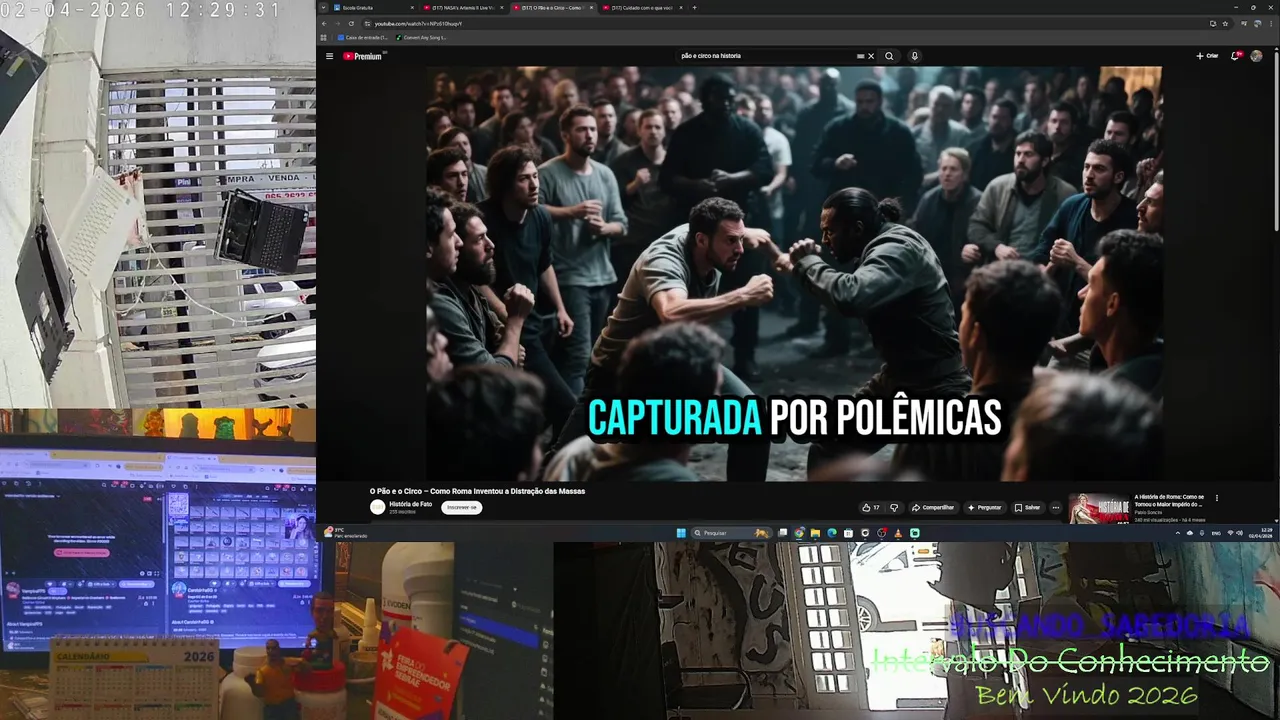Show hidden system tray icons

pos(1178,533)
